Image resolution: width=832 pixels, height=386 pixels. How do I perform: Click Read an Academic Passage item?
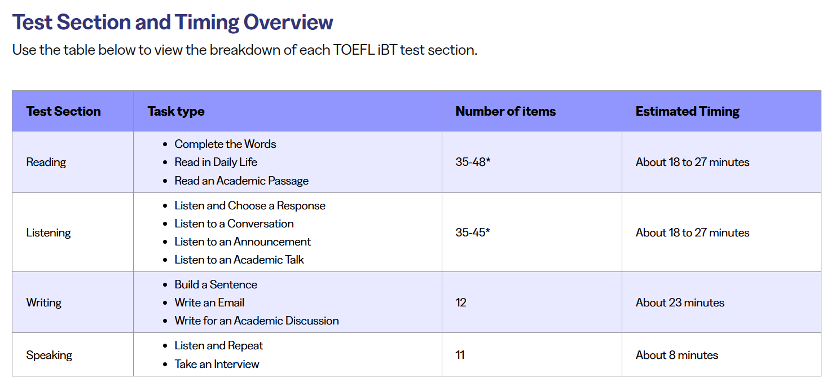point(241,181)
